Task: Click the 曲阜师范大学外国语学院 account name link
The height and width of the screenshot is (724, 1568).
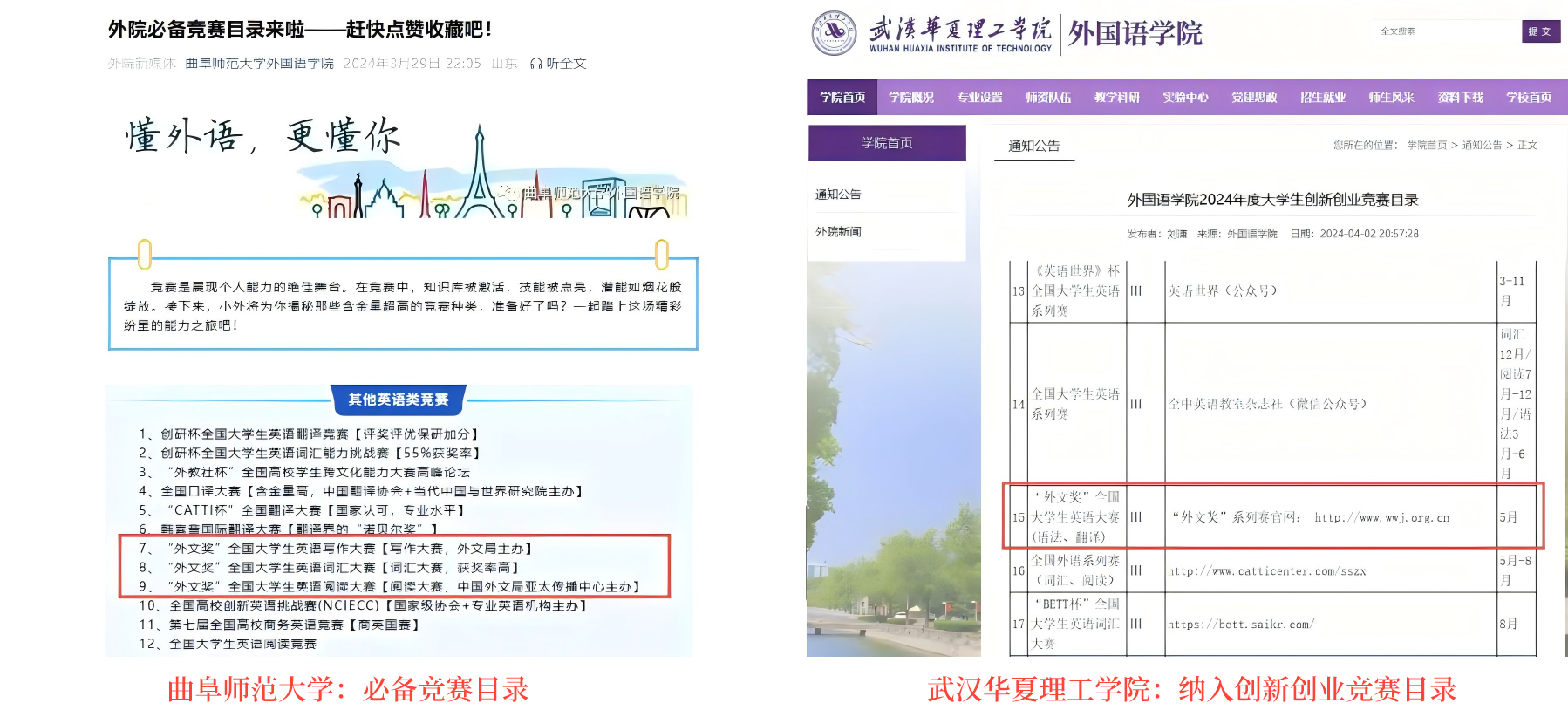Action: [x=260, y=64]
